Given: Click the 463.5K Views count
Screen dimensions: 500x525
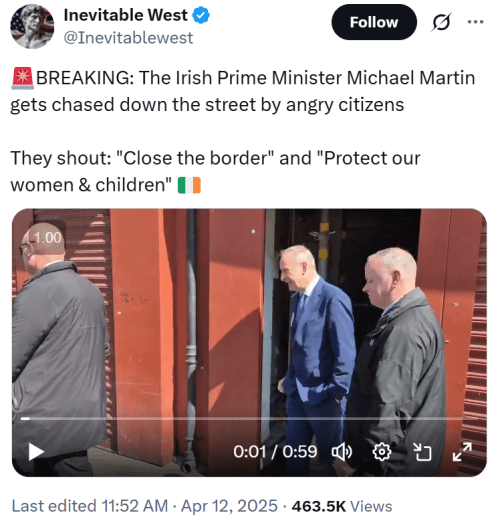Looking at the screenshot, I should point(342,506).
